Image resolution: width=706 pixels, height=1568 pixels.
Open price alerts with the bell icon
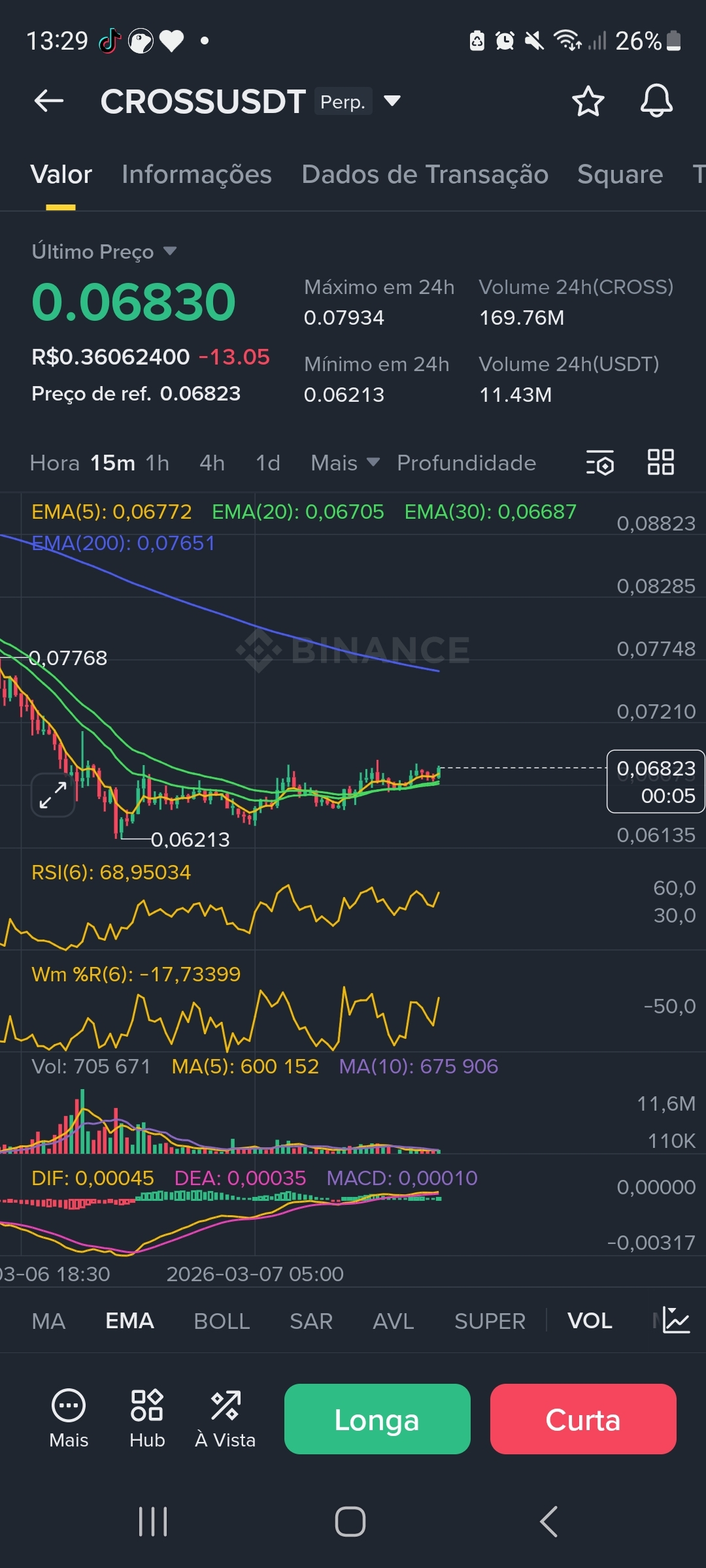(x=656, y=101)
